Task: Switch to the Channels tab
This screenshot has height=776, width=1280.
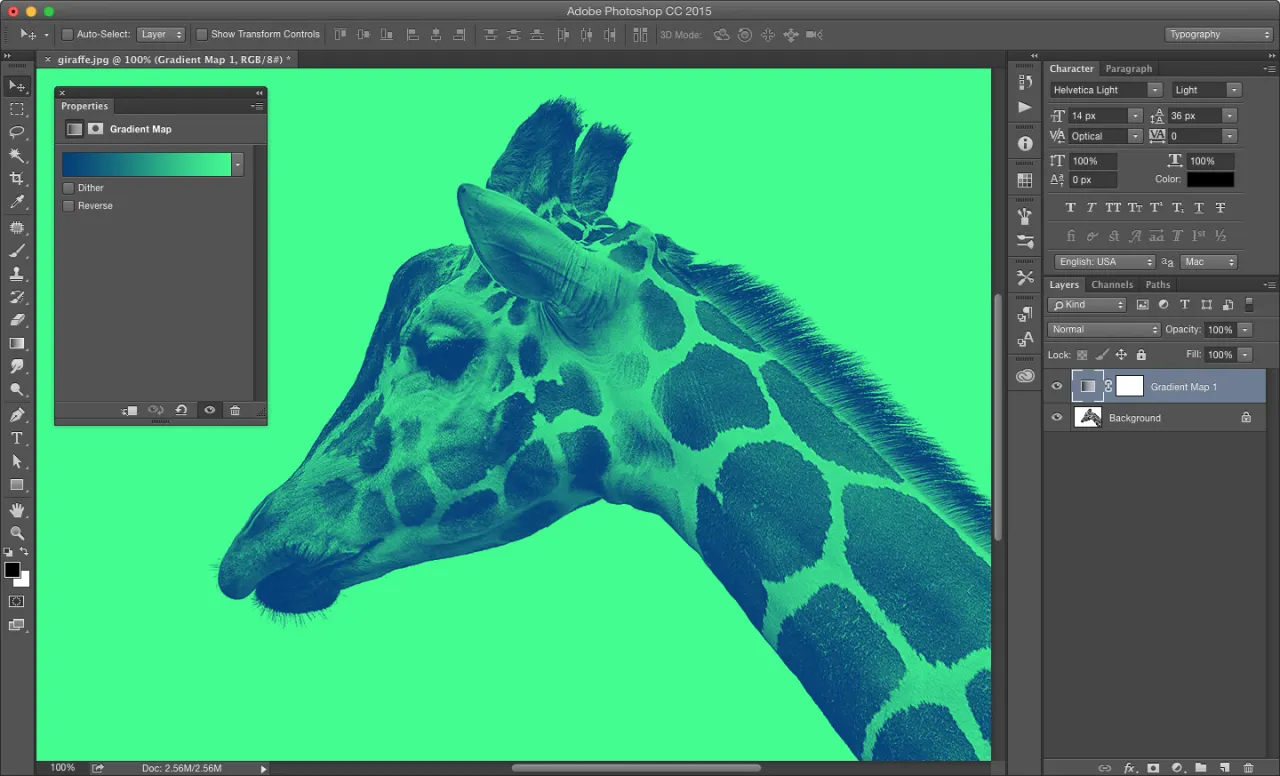Action: coord(1112,284)
